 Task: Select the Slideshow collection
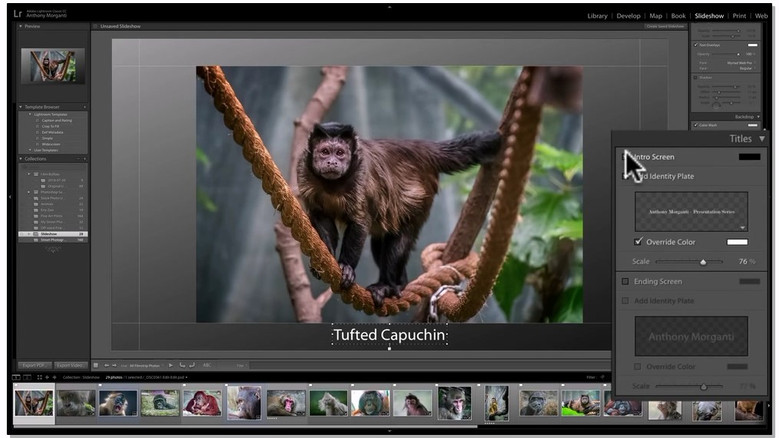49,234
